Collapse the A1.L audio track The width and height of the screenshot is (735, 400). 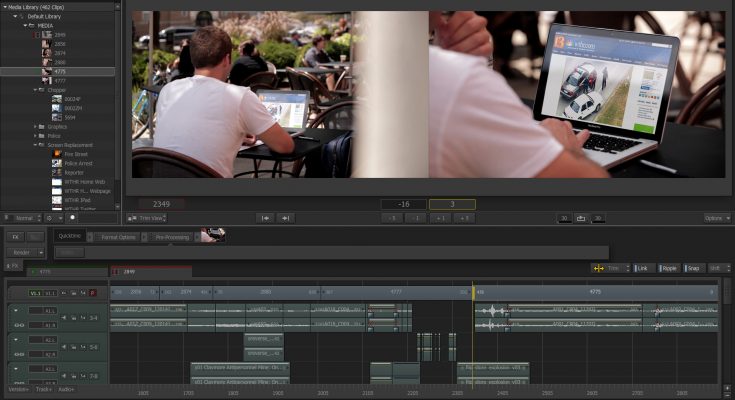[15, 310]
